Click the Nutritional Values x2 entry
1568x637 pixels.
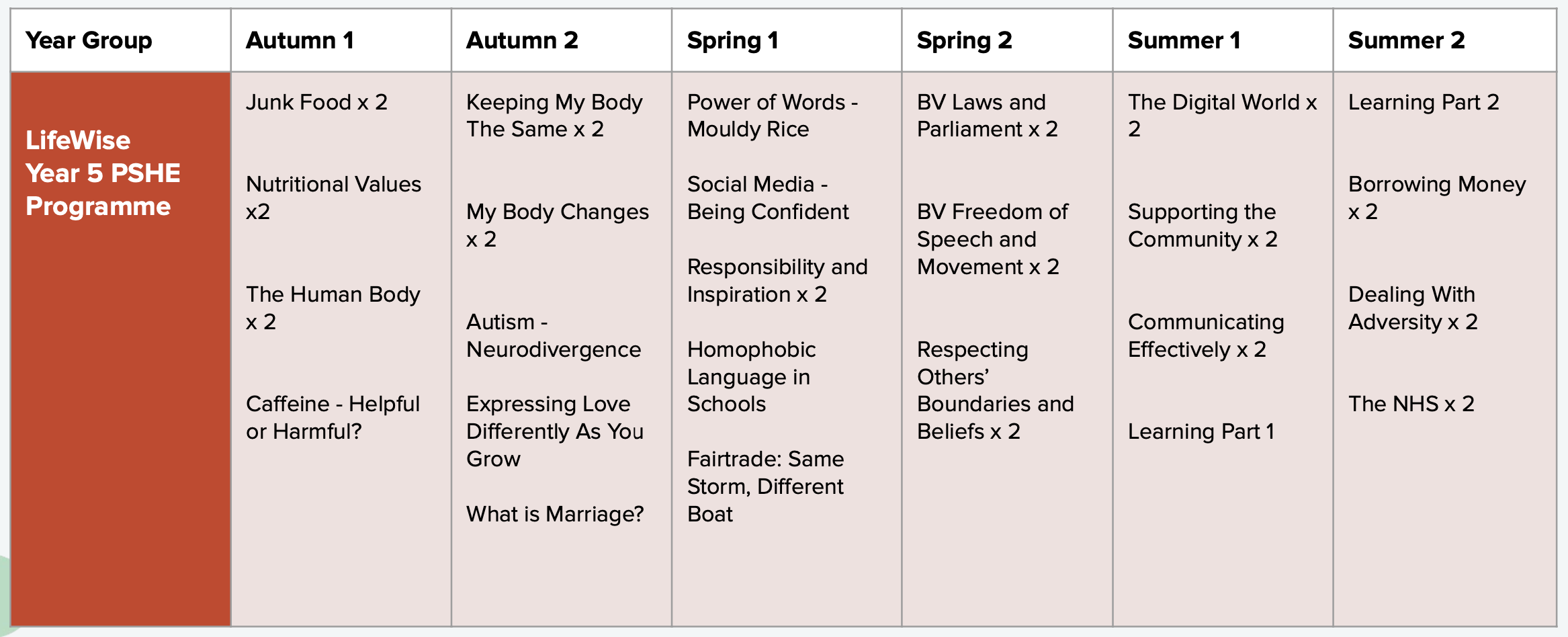coord(333,198)
